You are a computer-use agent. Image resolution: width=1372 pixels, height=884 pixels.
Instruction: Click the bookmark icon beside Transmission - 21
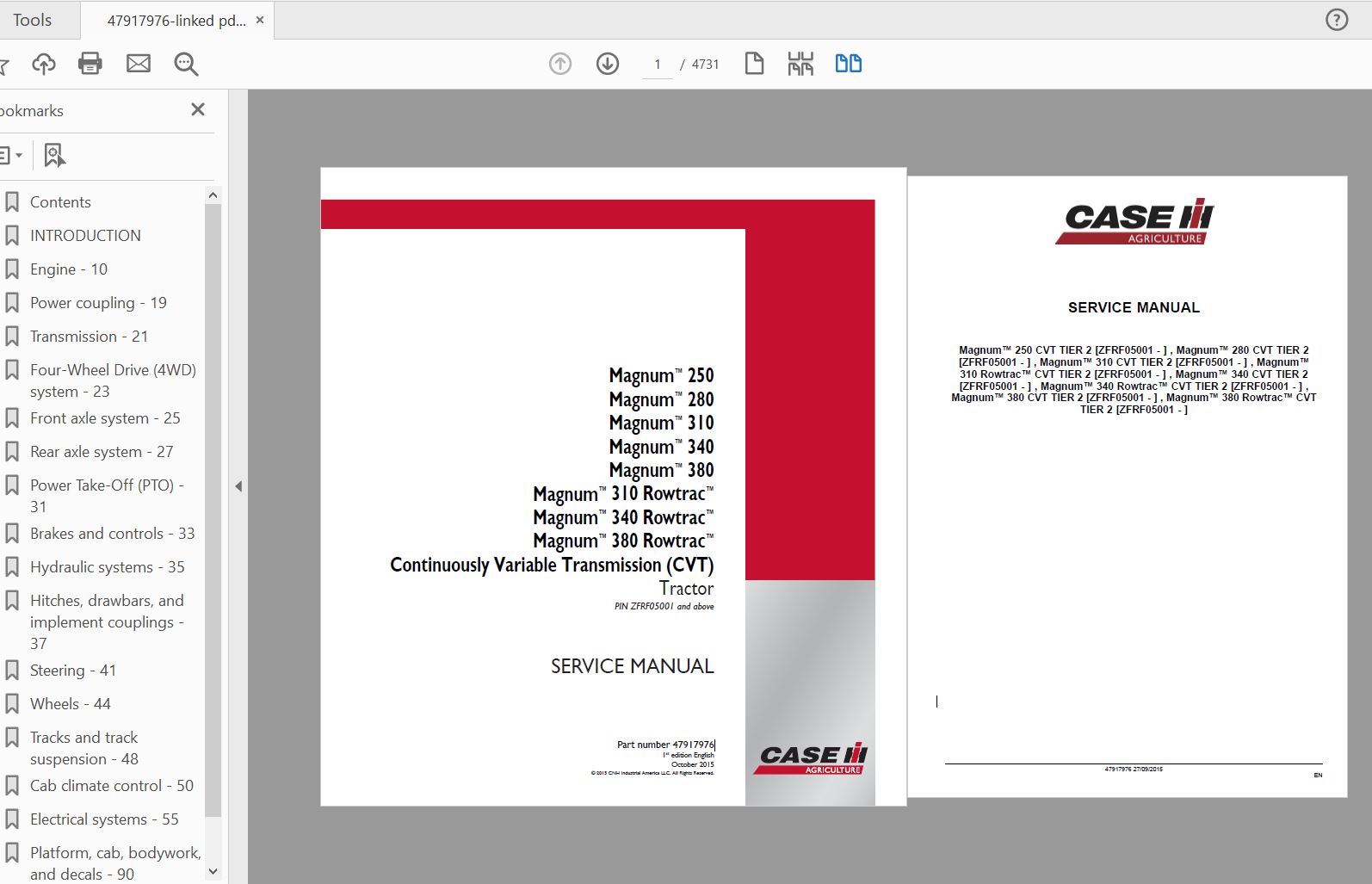(12, 337)
